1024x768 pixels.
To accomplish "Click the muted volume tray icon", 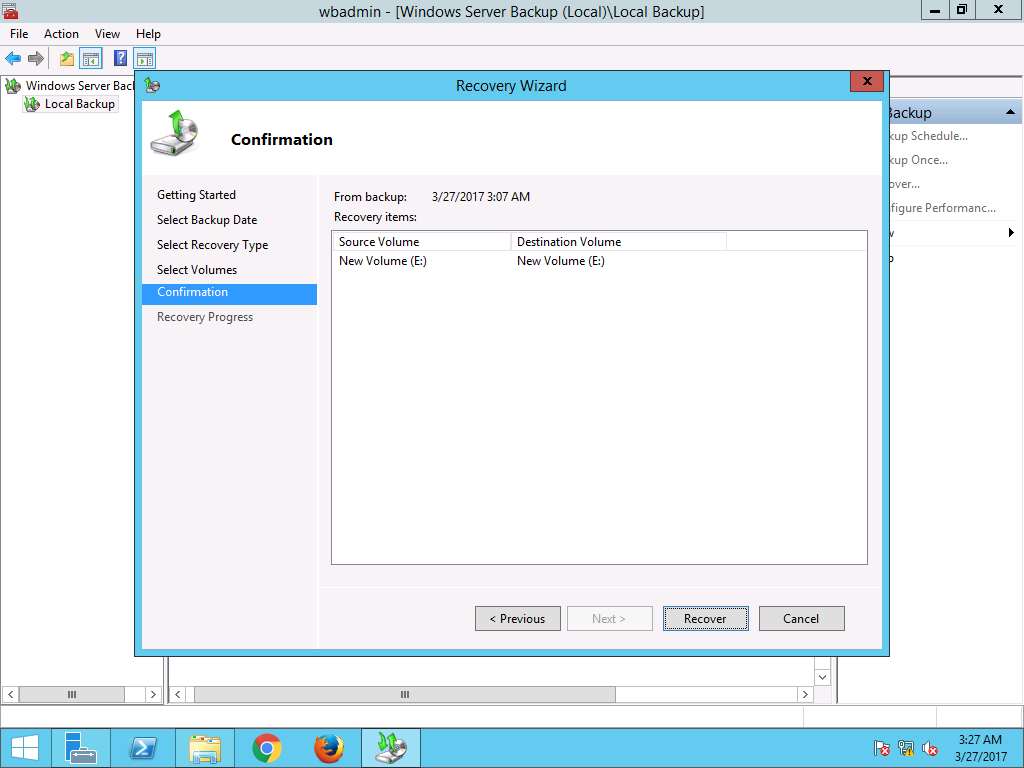I will point(930,748).
